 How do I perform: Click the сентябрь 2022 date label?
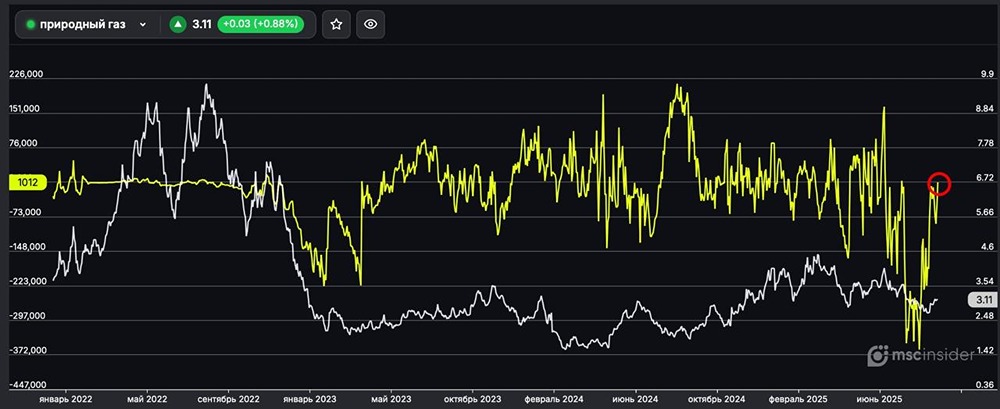click(228, 399)
